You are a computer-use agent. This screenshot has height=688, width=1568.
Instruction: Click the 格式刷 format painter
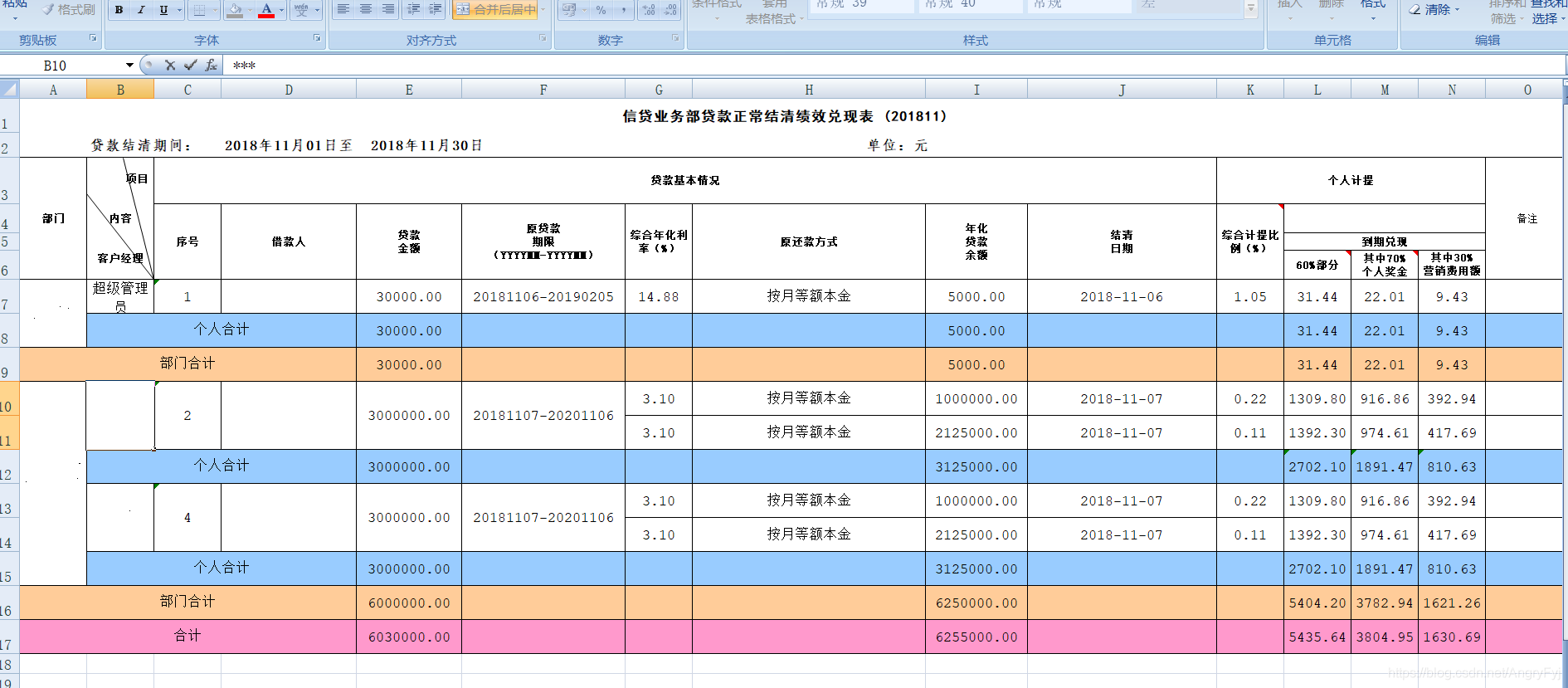(x=68, y=9)
